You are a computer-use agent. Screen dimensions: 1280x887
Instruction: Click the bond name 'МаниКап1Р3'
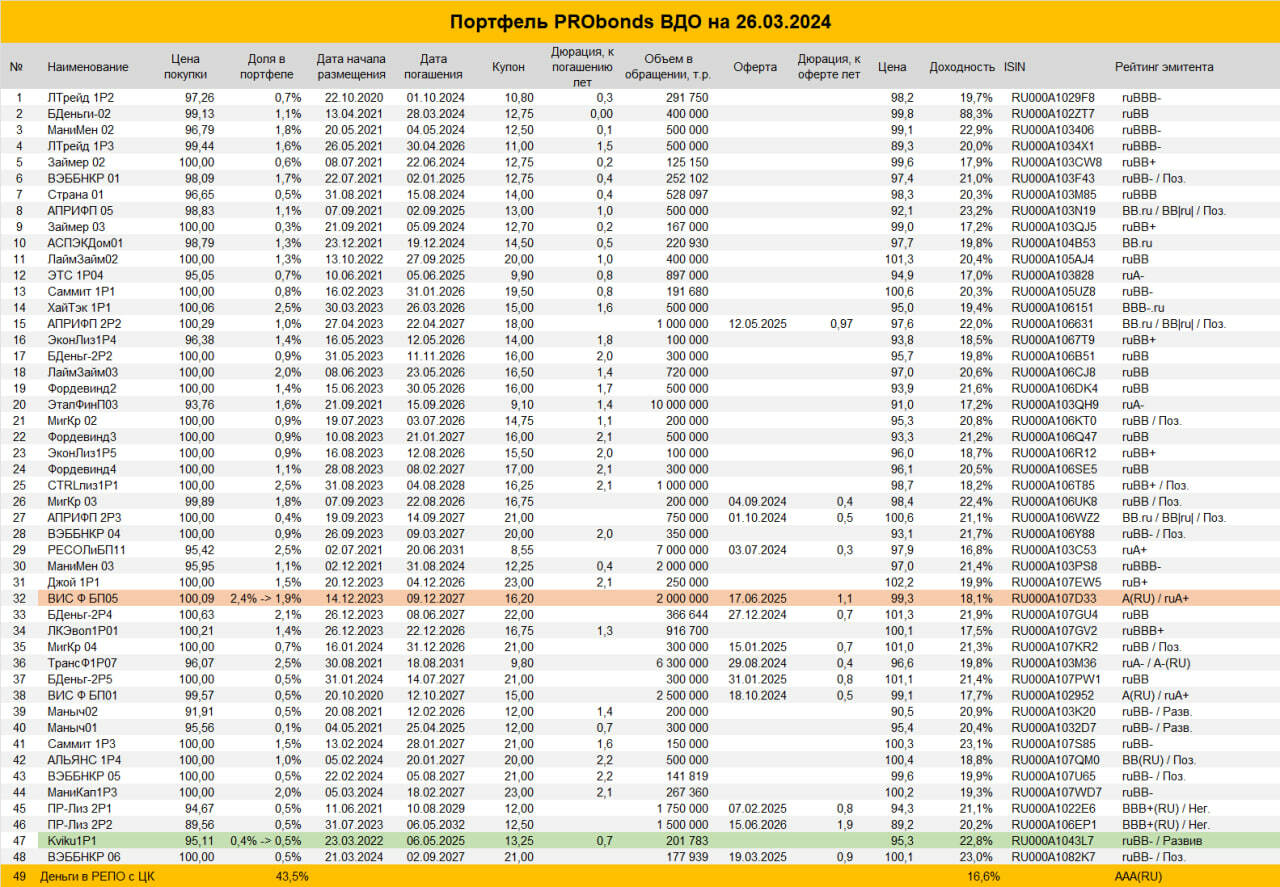pos(83,791)
